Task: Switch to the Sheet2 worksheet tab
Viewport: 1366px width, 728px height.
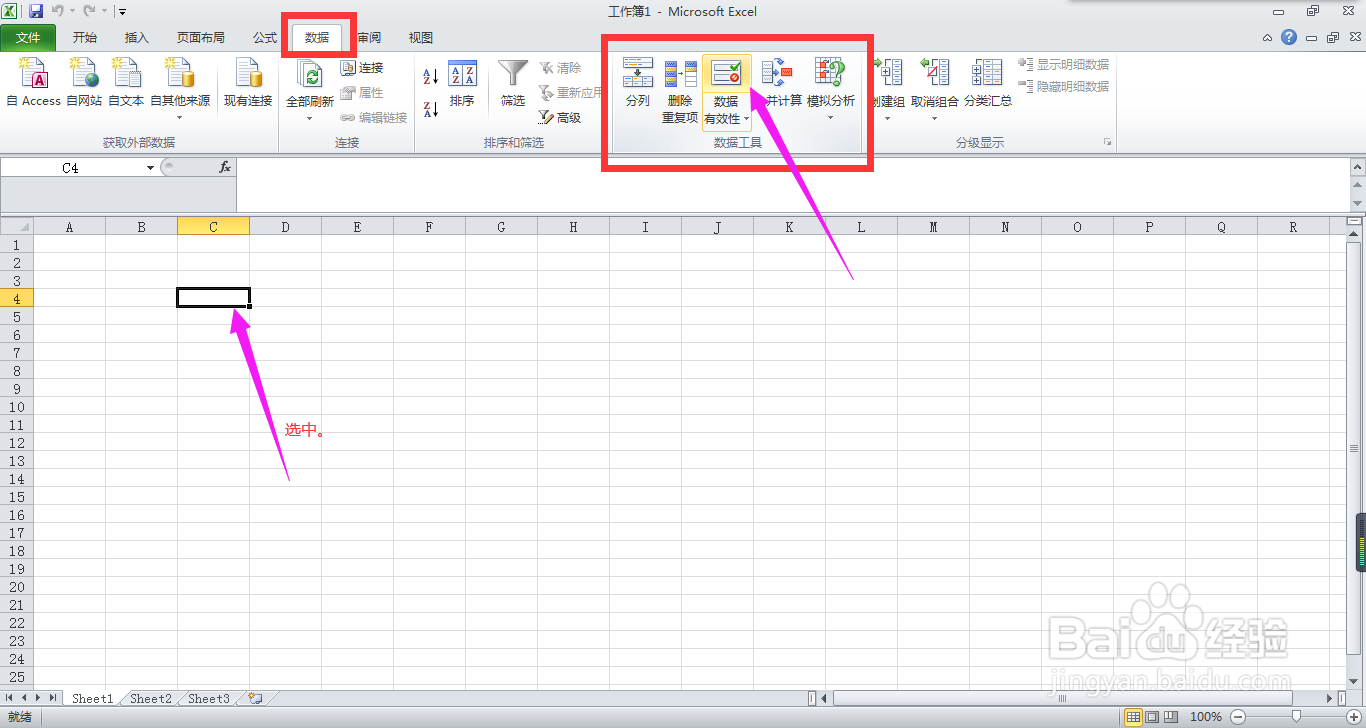Action: (149, 698)
